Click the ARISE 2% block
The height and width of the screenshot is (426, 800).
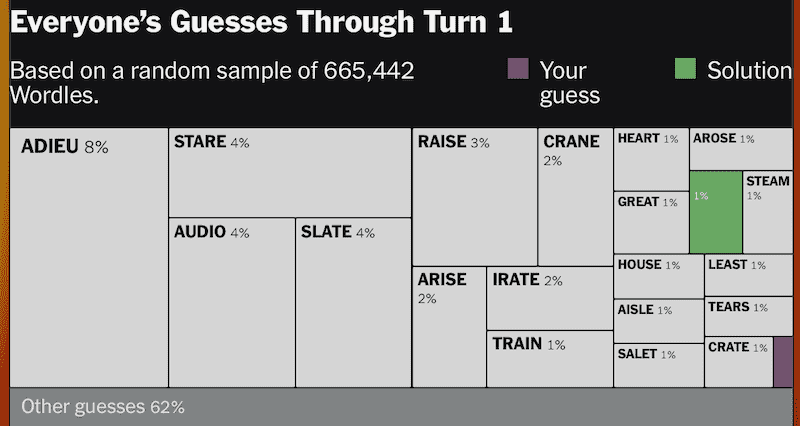(449, 327)
